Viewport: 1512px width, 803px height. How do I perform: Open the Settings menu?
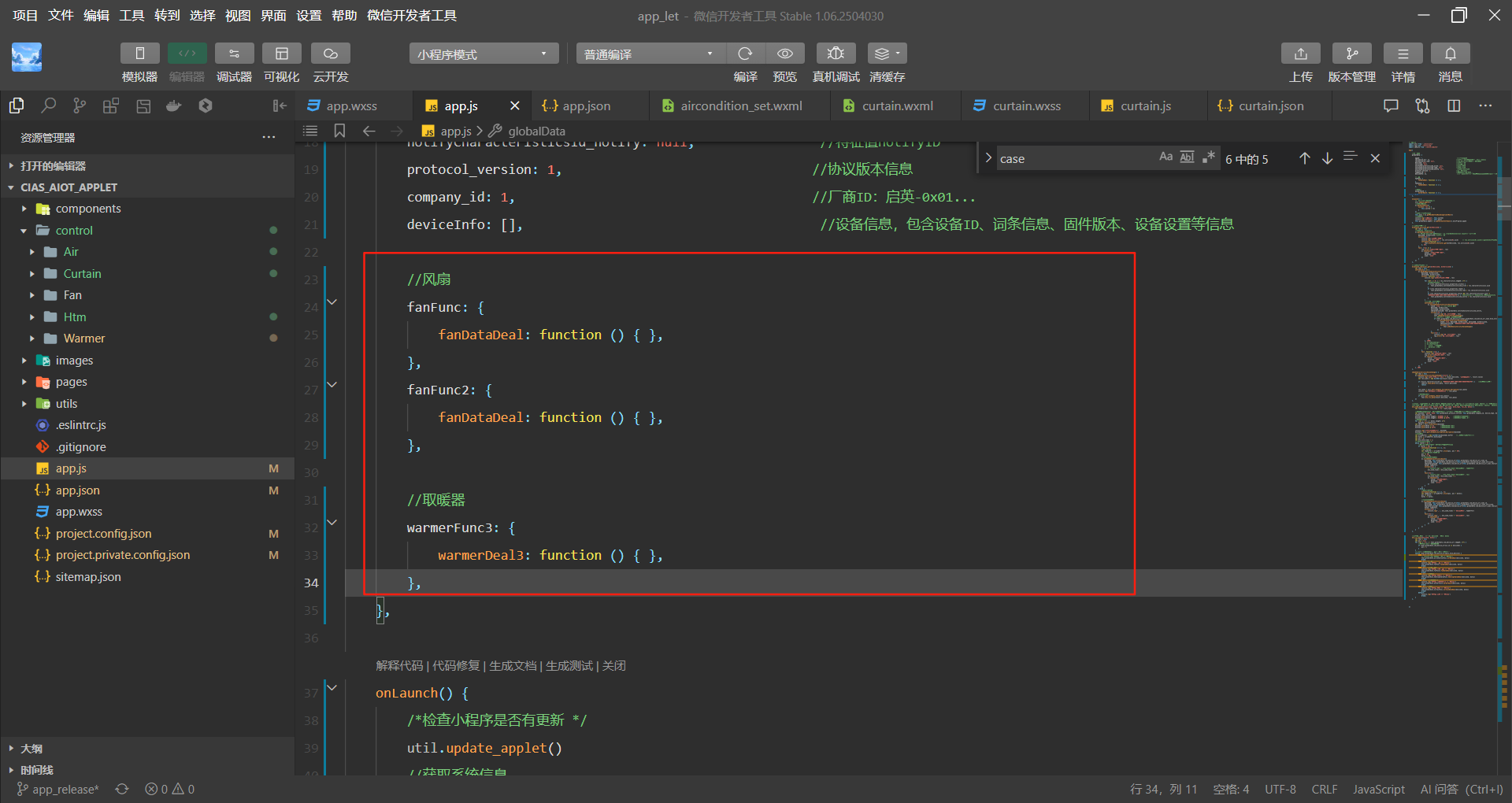point(308,16)
